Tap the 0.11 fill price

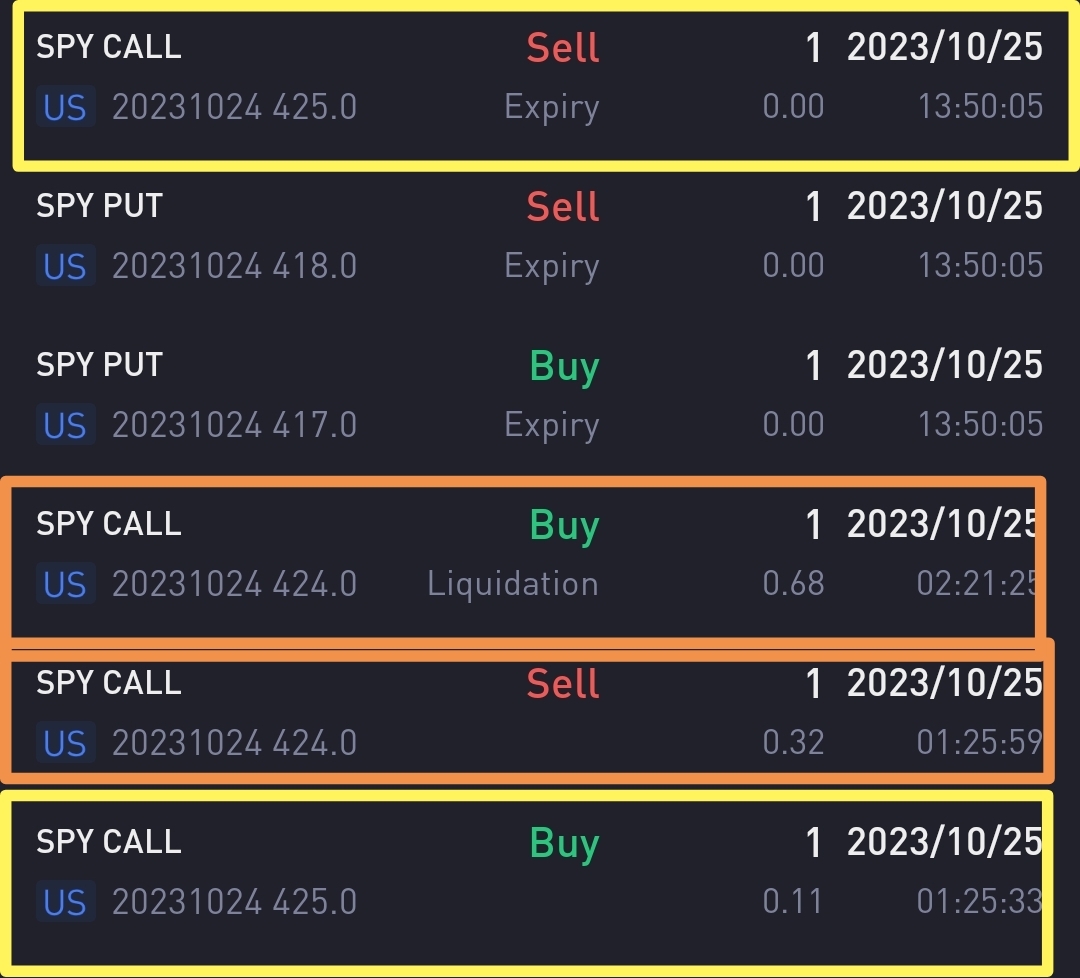[x=793, y=902]
